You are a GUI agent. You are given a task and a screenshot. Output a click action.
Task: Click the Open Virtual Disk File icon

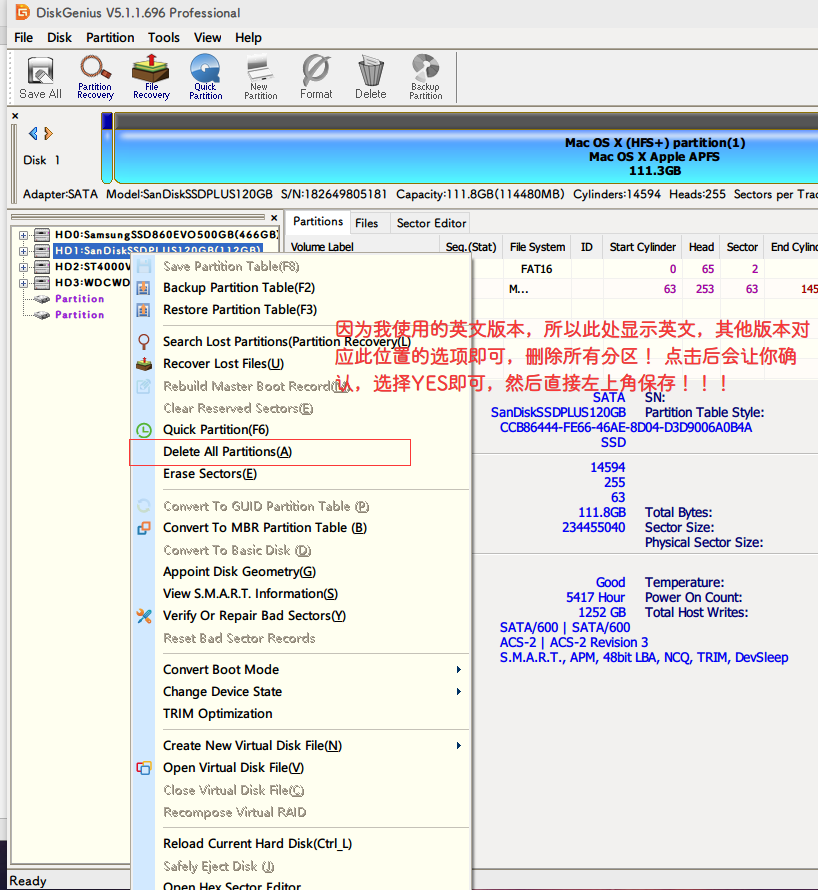pyautogui.click(x=144, y=769)
